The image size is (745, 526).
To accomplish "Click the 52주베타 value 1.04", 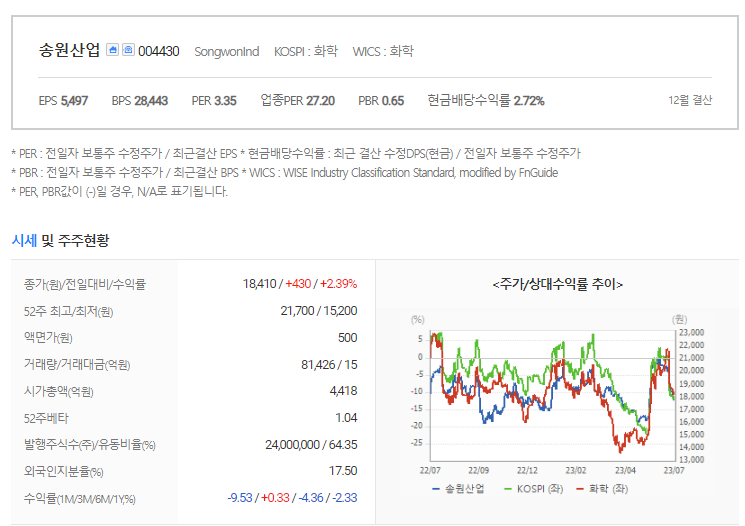I will tap(346, 418).
